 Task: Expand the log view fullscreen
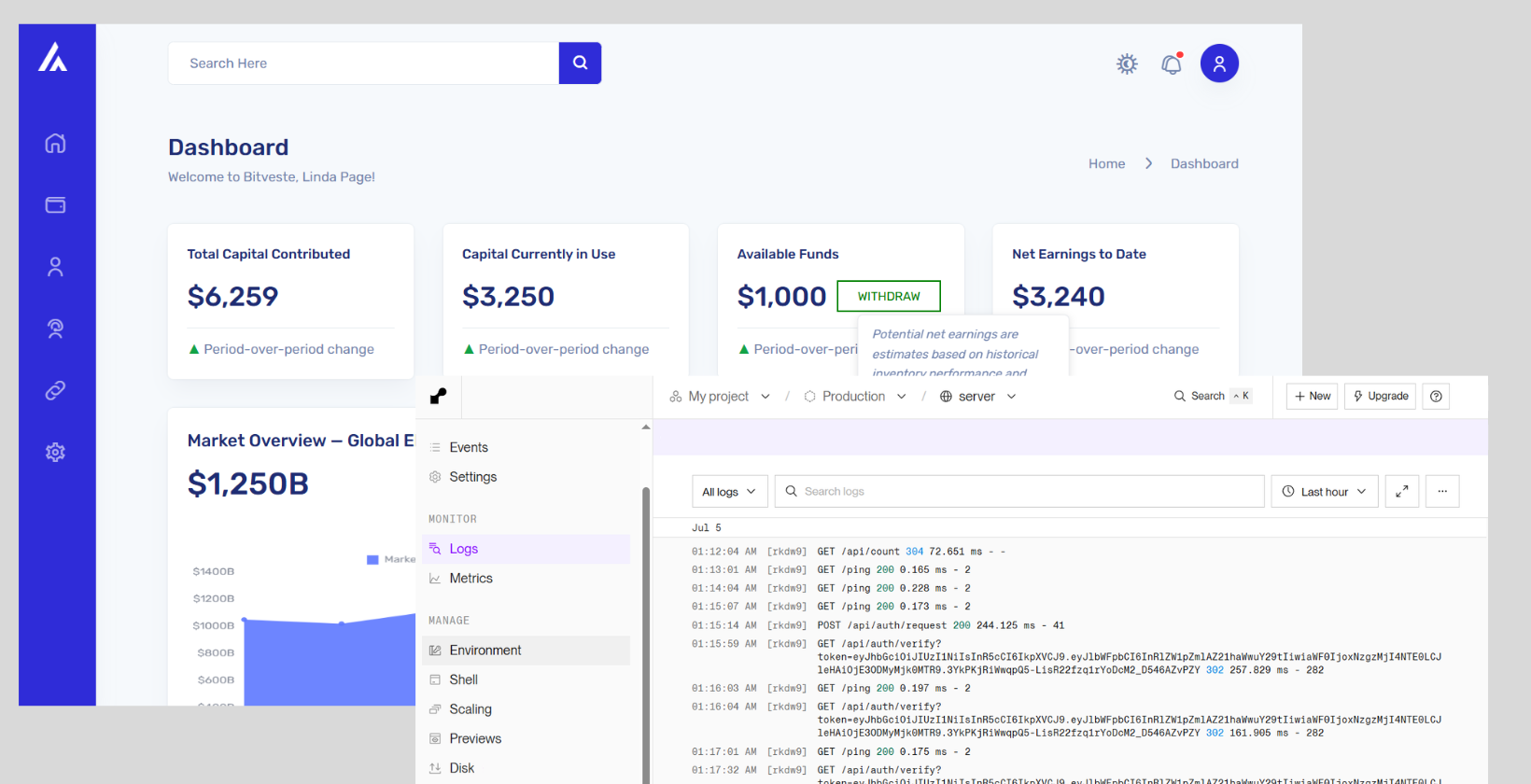pos(1401,491)
